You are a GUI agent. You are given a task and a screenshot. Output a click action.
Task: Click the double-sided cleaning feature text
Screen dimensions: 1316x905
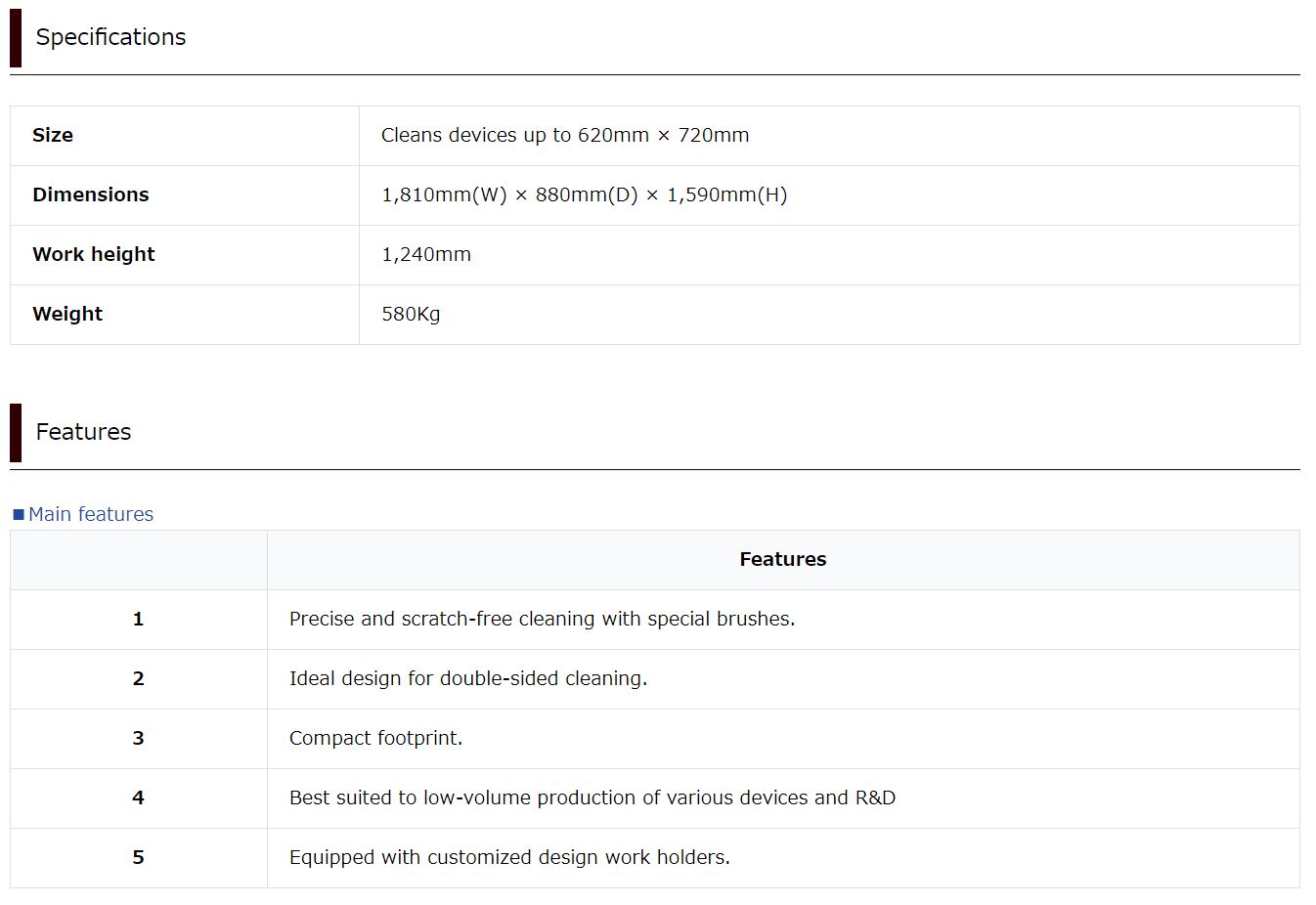[x=468, y=678]
